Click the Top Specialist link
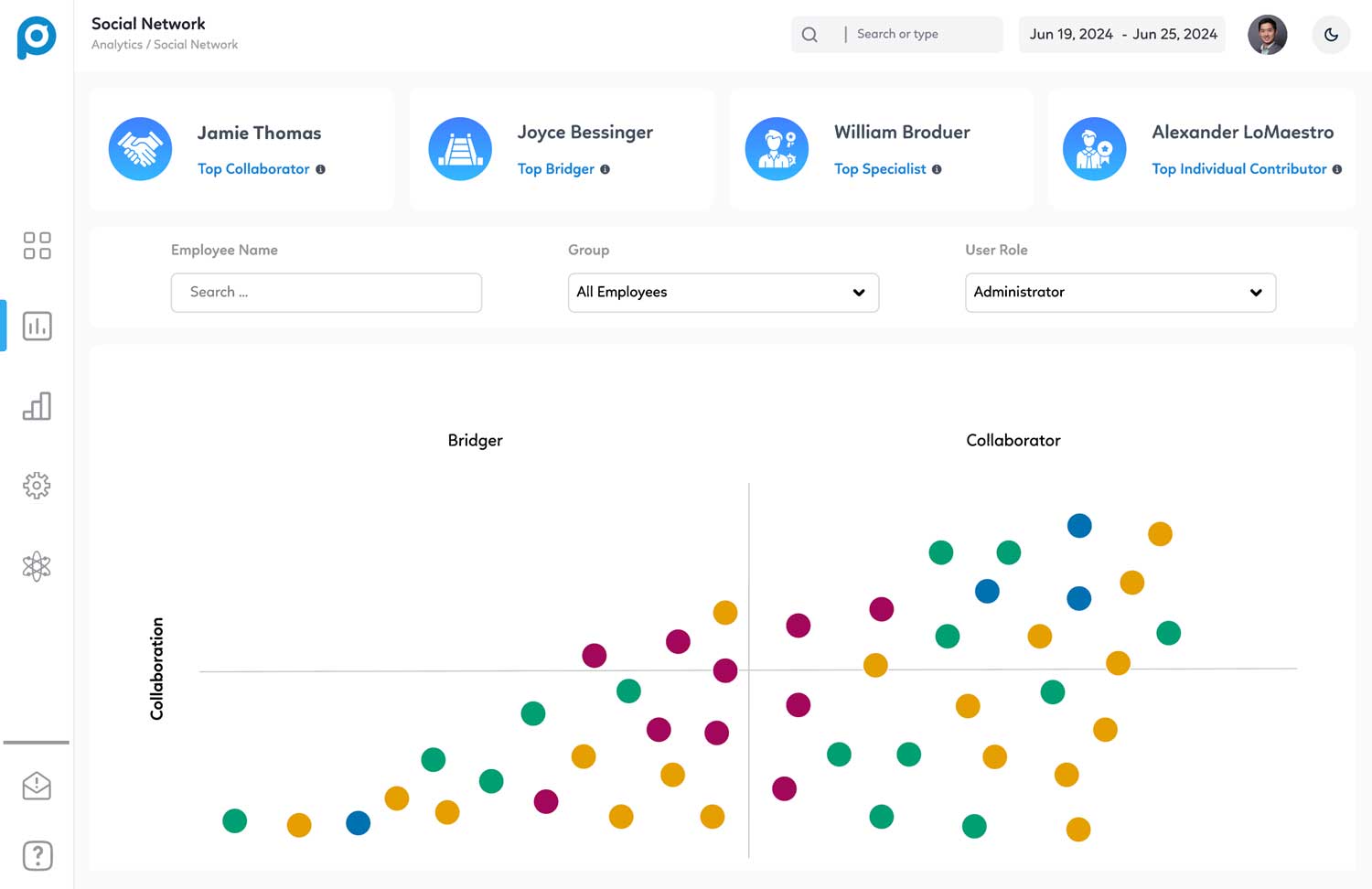Screen dimensions: 1372x889 880,169
